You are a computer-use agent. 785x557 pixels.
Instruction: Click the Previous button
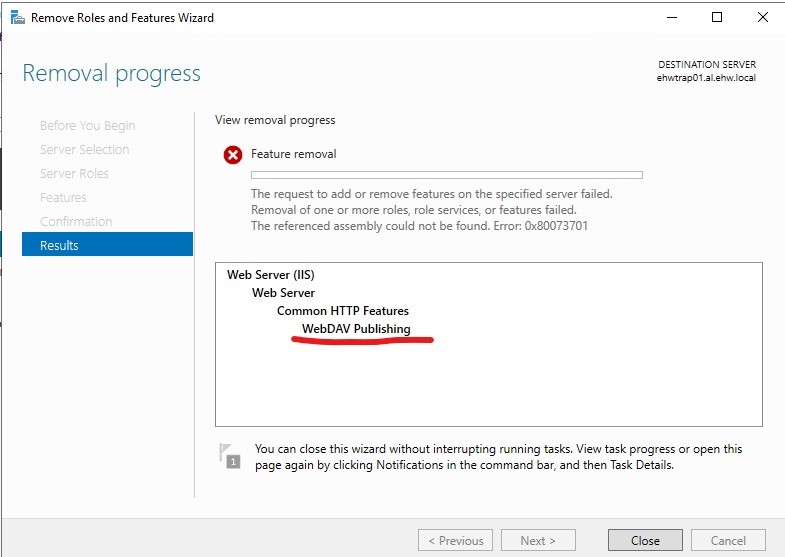point(455,540)
